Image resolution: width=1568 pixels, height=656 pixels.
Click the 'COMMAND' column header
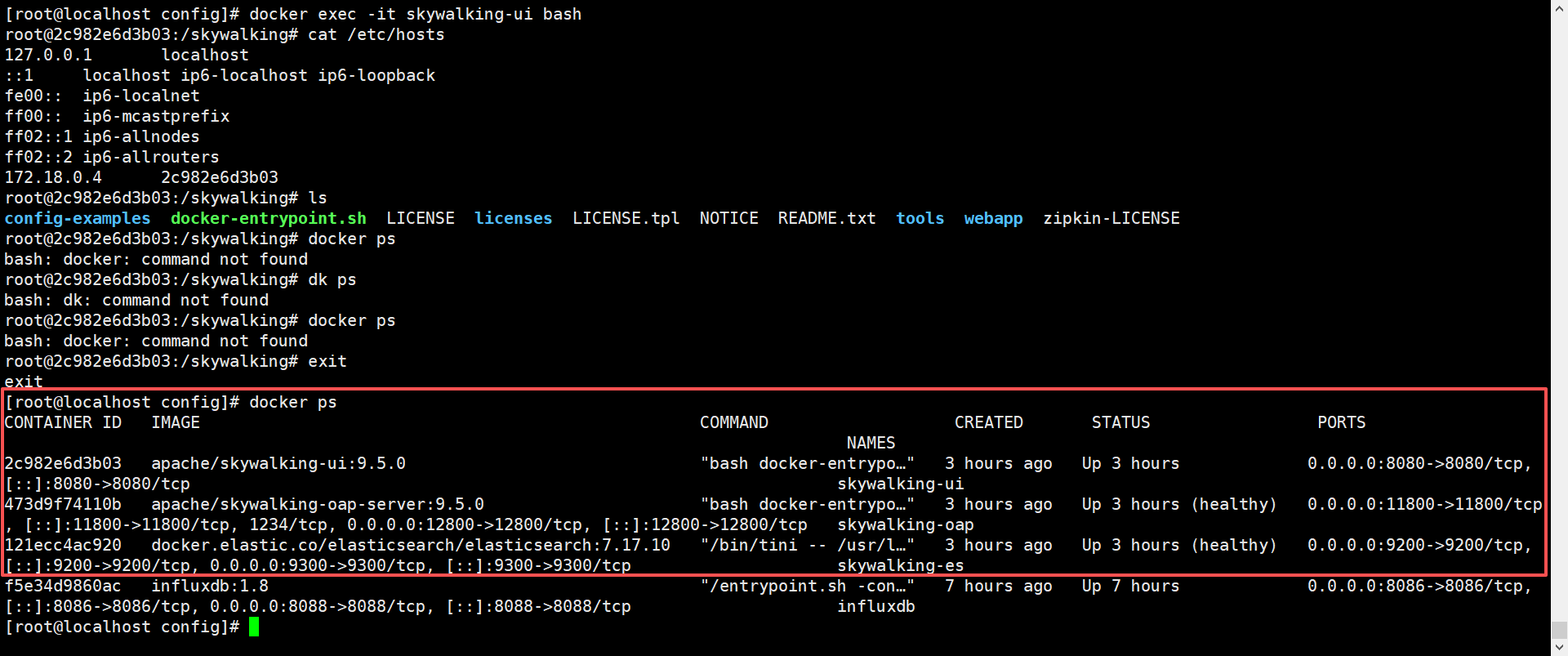[734, 422]
